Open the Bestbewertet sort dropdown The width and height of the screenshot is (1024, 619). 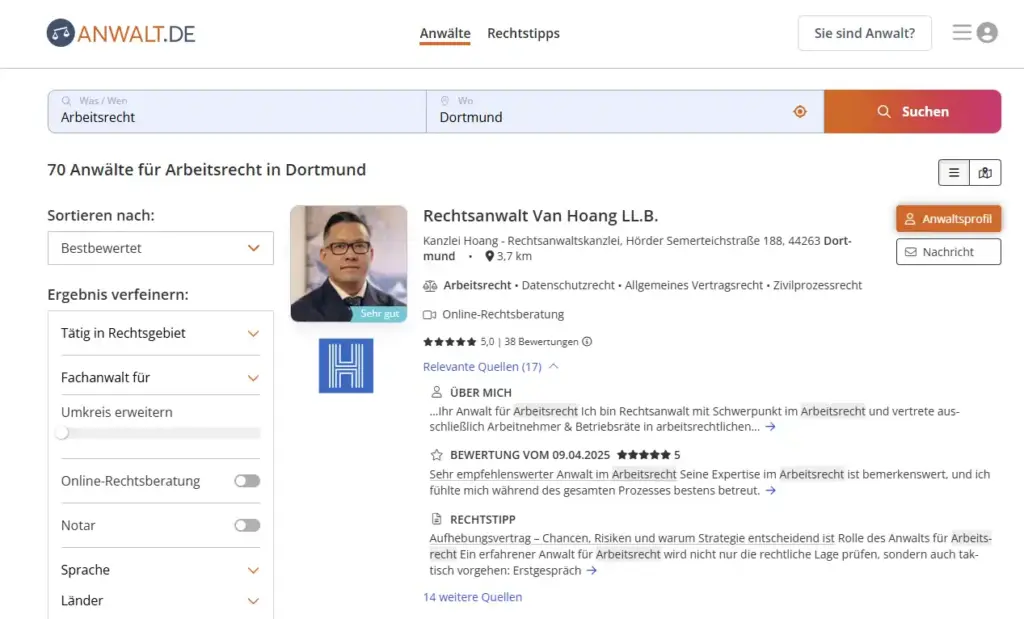click(161, 248)
